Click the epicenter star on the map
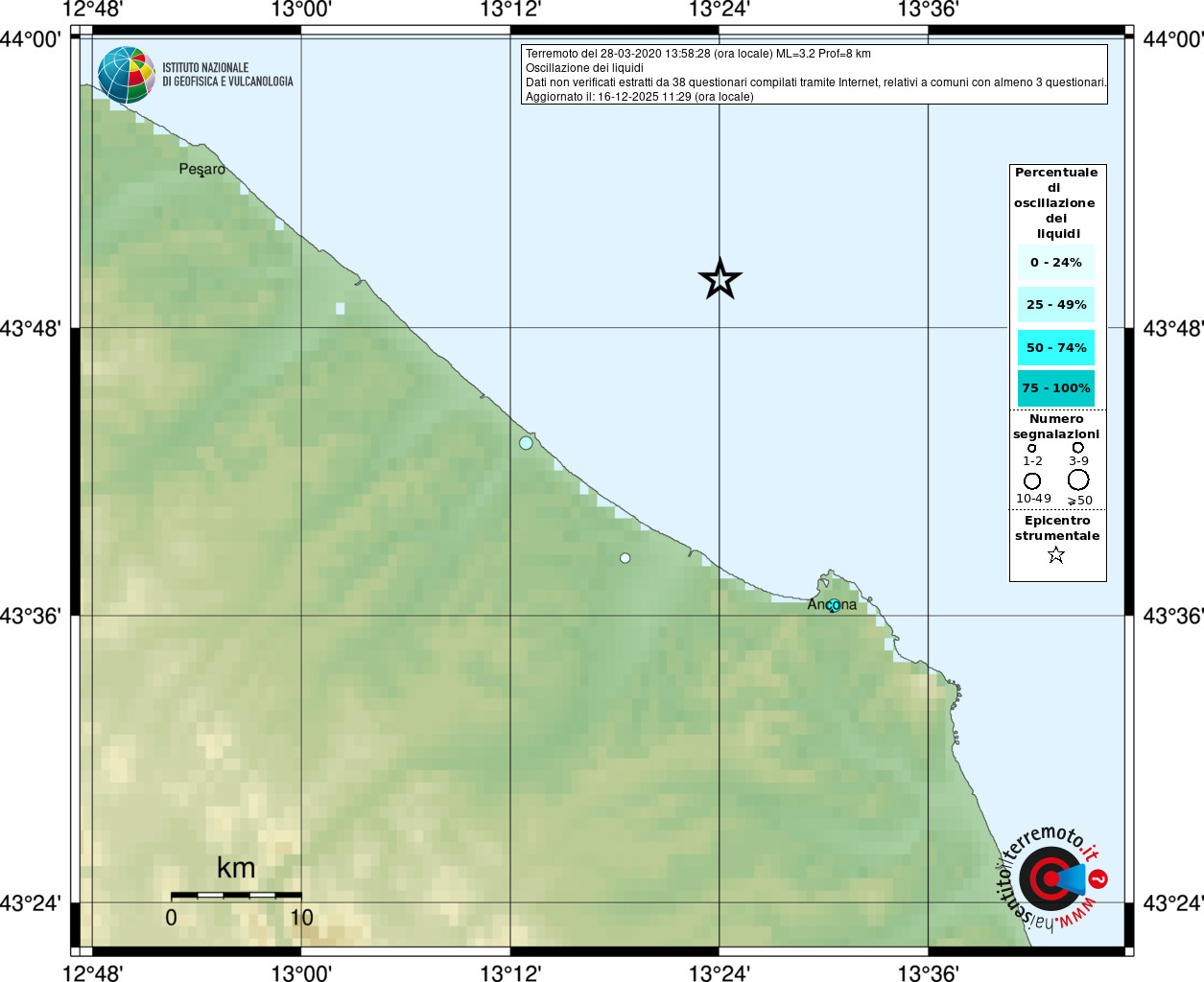1204x982 pixels. (720, 279)
